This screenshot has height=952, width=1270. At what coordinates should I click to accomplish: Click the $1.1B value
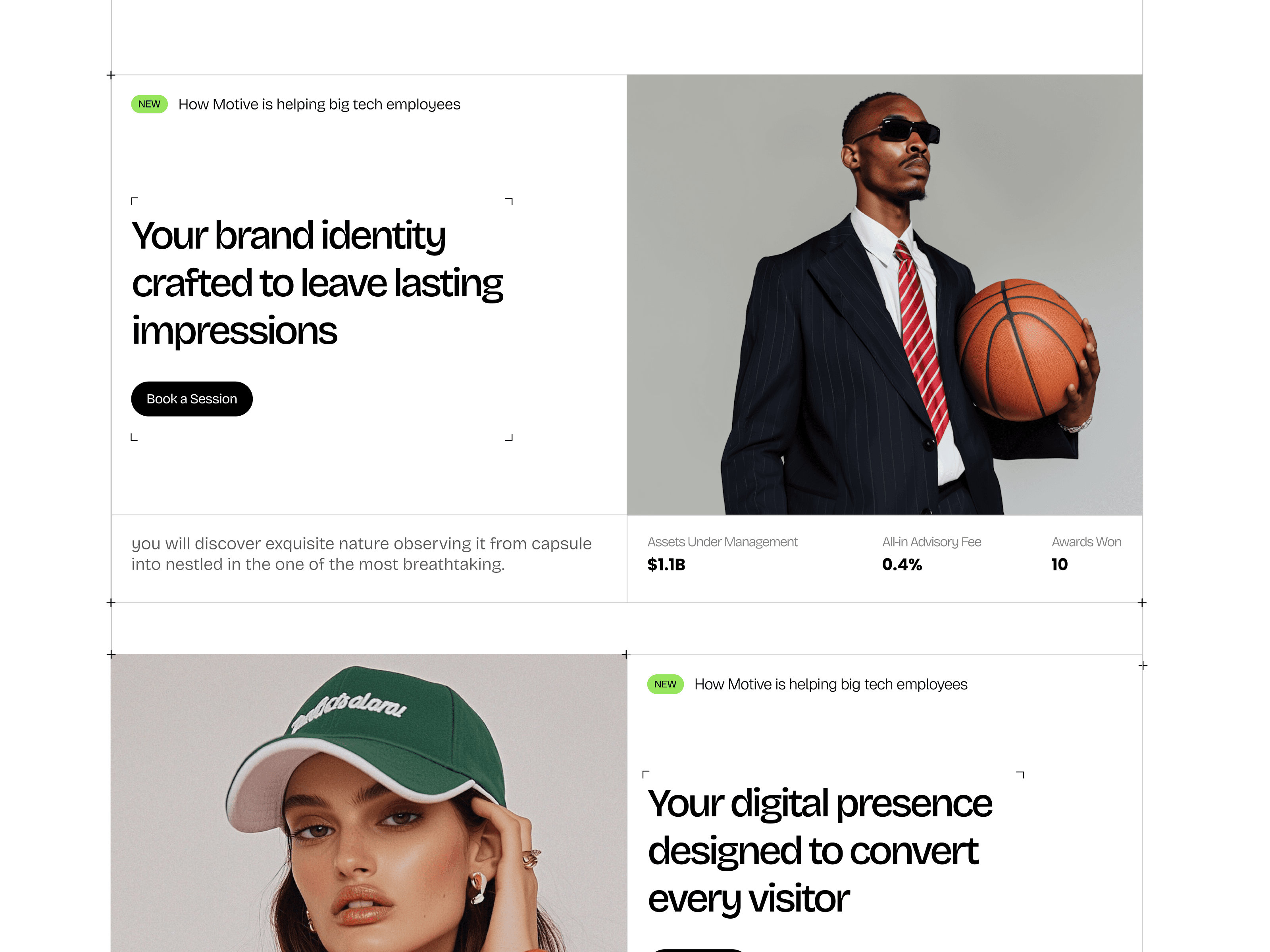[666, 565]
